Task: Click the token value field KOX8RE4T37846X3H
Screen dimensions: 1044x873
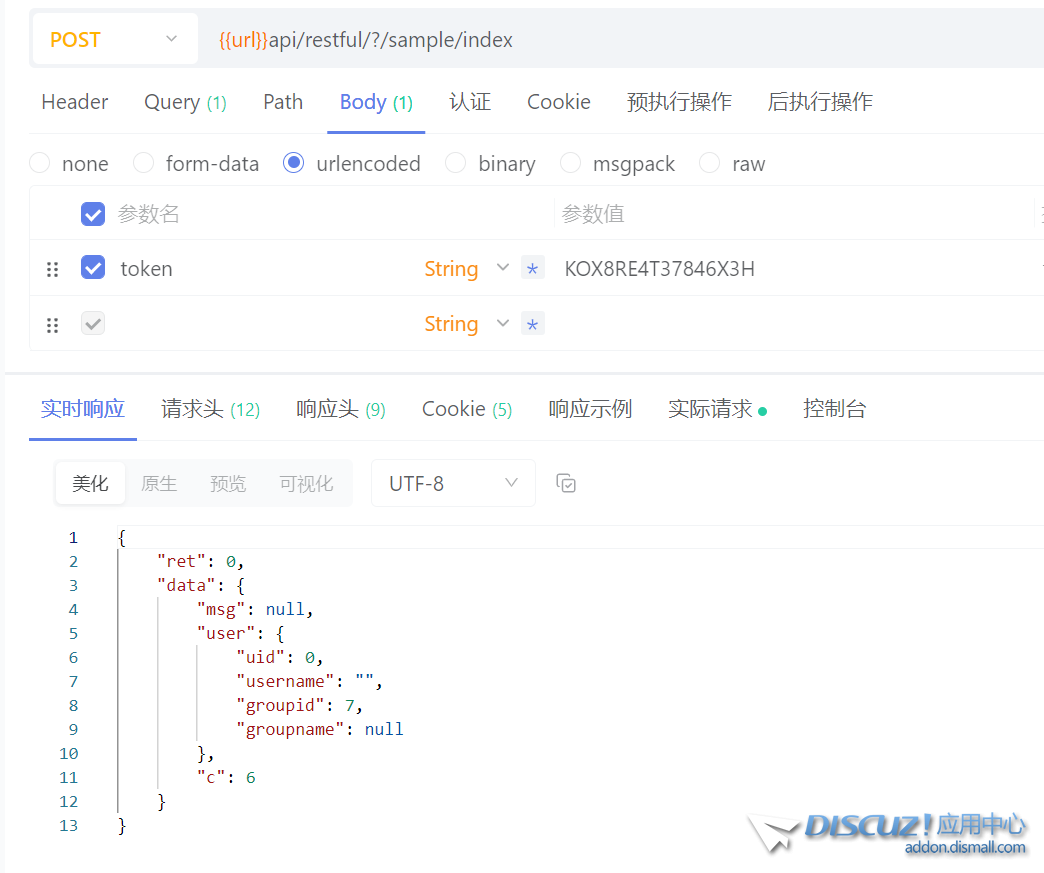Action: point(660,269)
